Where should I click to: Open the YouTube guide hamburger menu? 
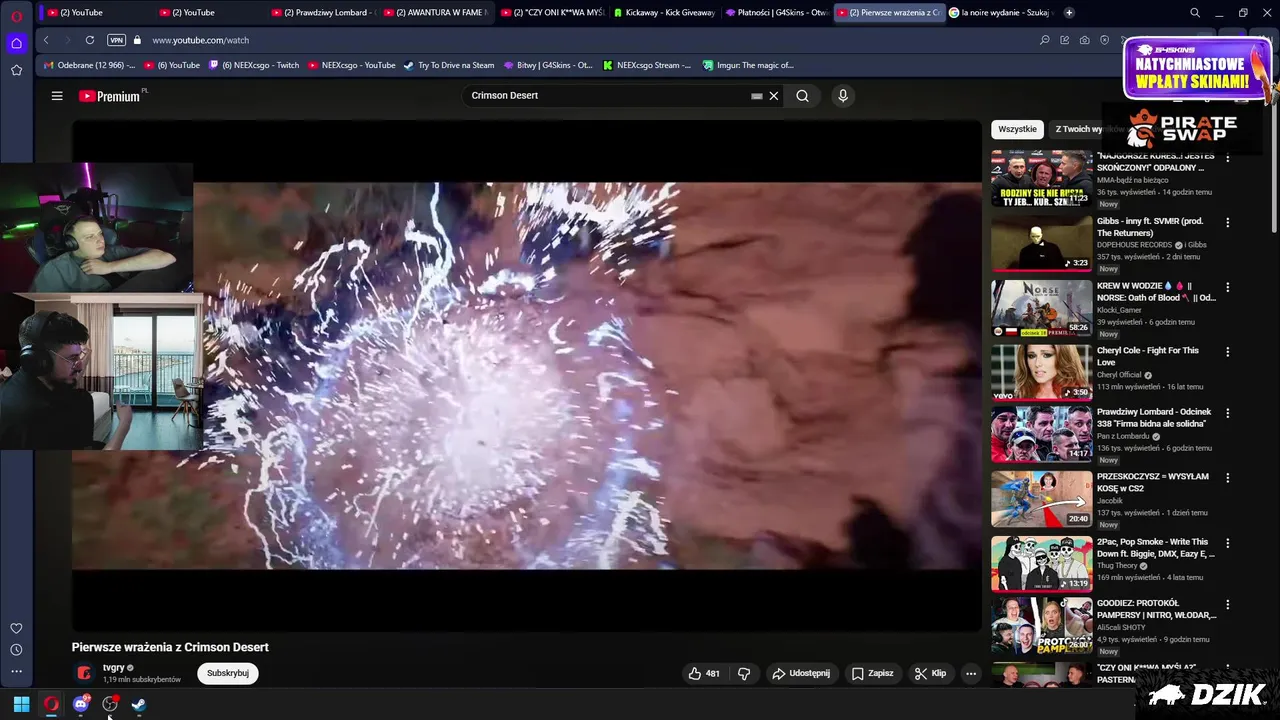point(57,96)
